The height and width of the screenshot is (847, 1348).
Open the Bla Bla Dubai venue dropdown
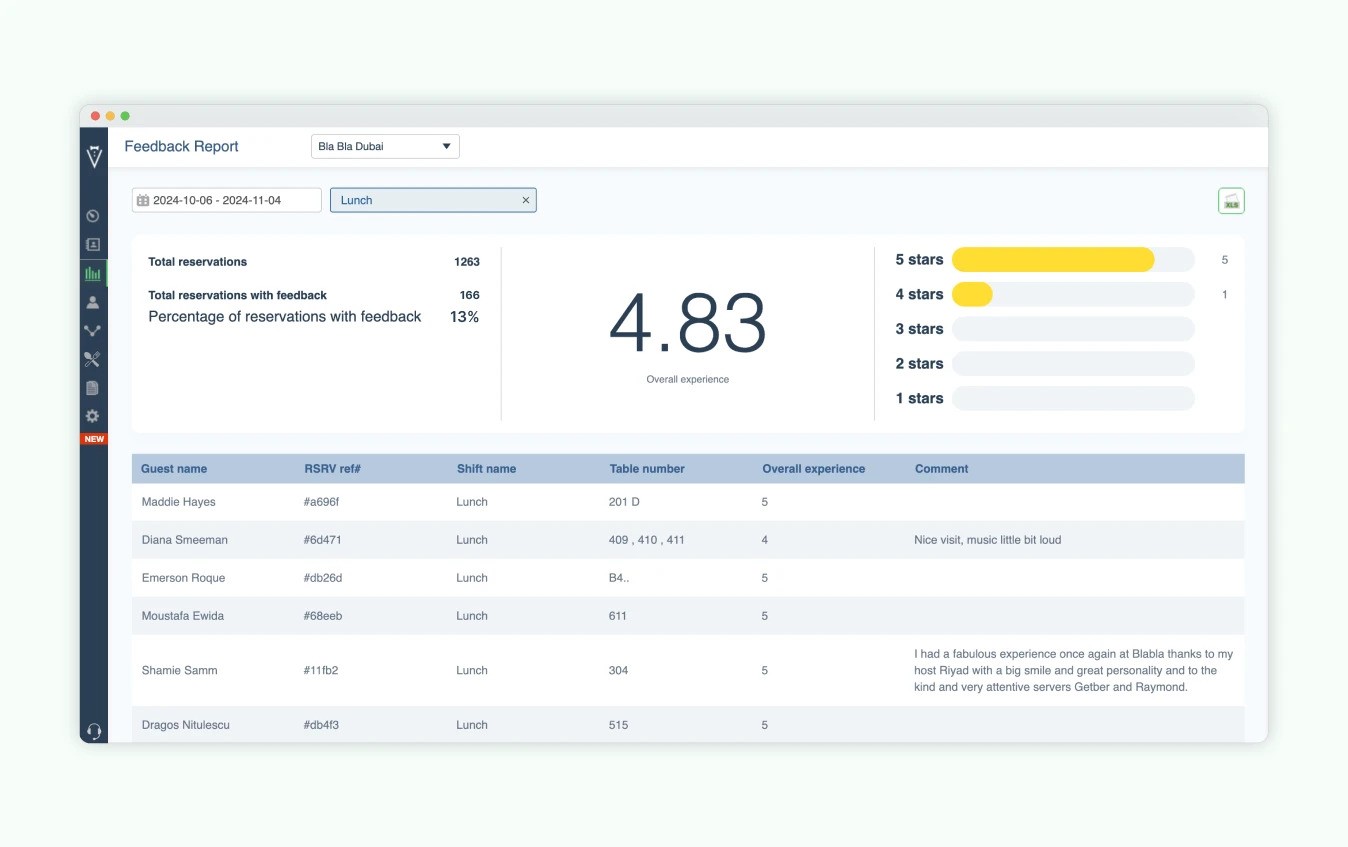(384, 146)
